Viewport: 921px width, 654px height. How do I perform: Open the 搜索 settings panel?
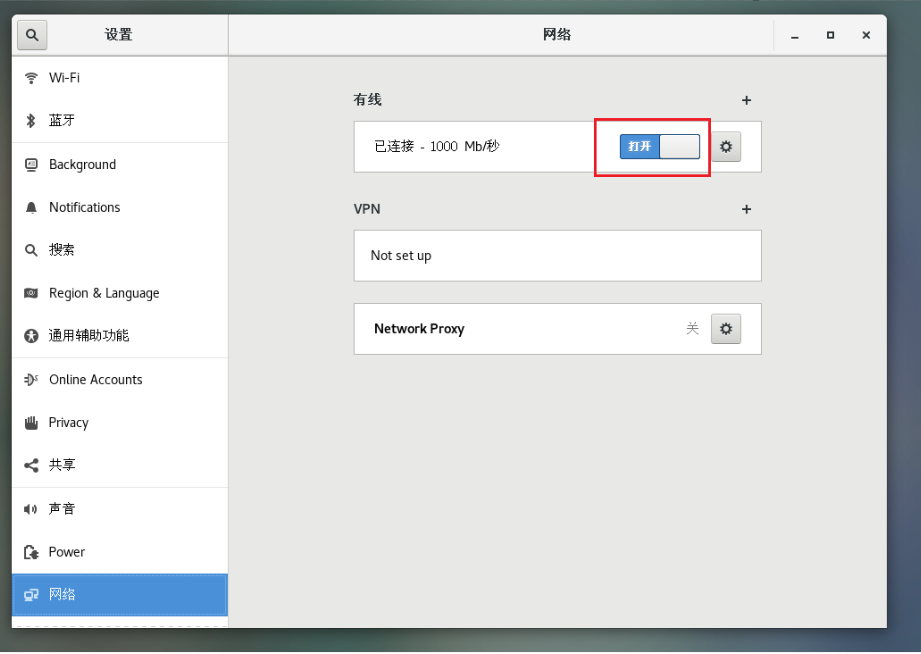coord(120,250)
